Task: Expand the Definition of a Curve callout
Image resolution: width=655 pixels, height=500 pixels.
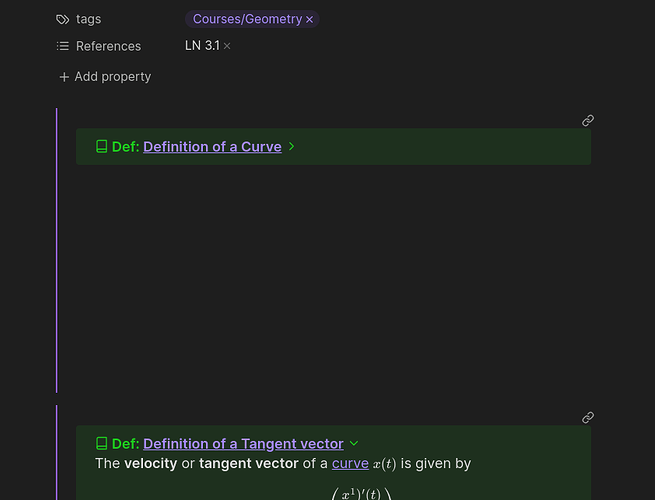Action: (292, 147)
